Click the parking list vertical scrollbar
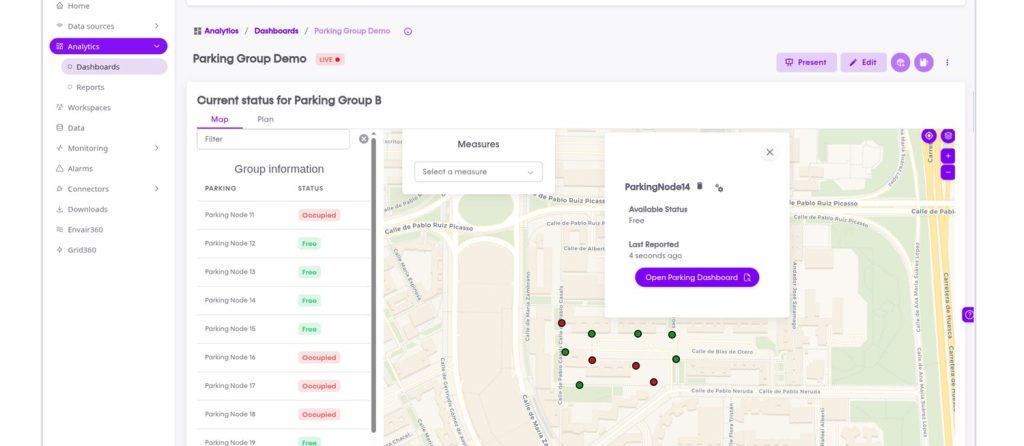The image size is (1024, 446). [x=374, y=284]
